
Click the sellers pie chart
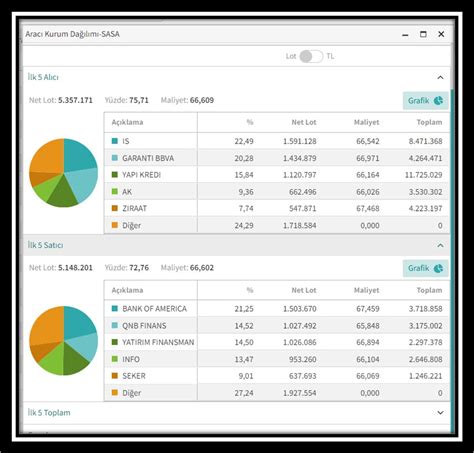pyautogui.click(x=63, y=341)
